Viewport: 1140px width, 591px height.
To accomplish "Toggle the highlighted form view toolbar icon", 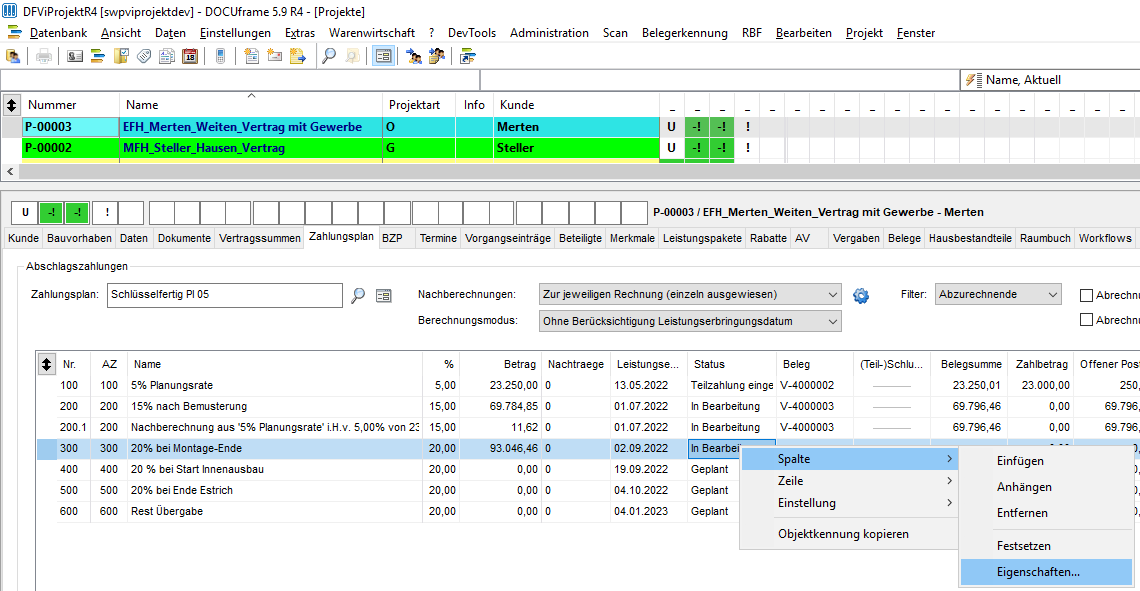I will [383, 56].
